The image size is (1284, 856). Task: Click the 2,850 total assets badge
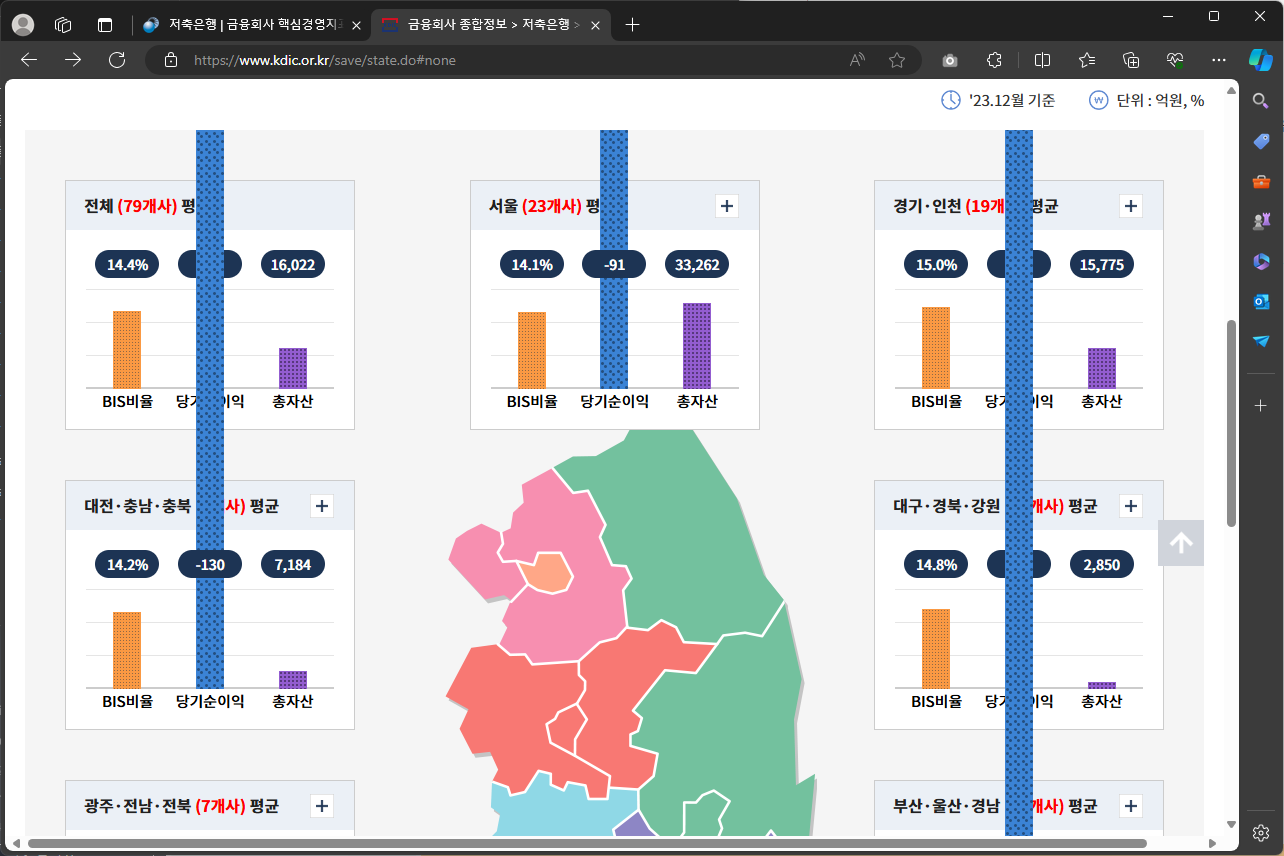1102,565
